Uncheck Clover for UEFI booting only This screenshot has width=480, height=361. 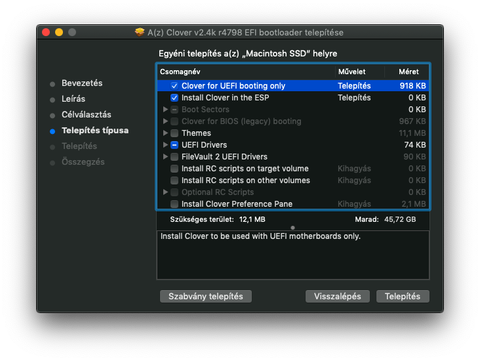[x=174, y=86]
